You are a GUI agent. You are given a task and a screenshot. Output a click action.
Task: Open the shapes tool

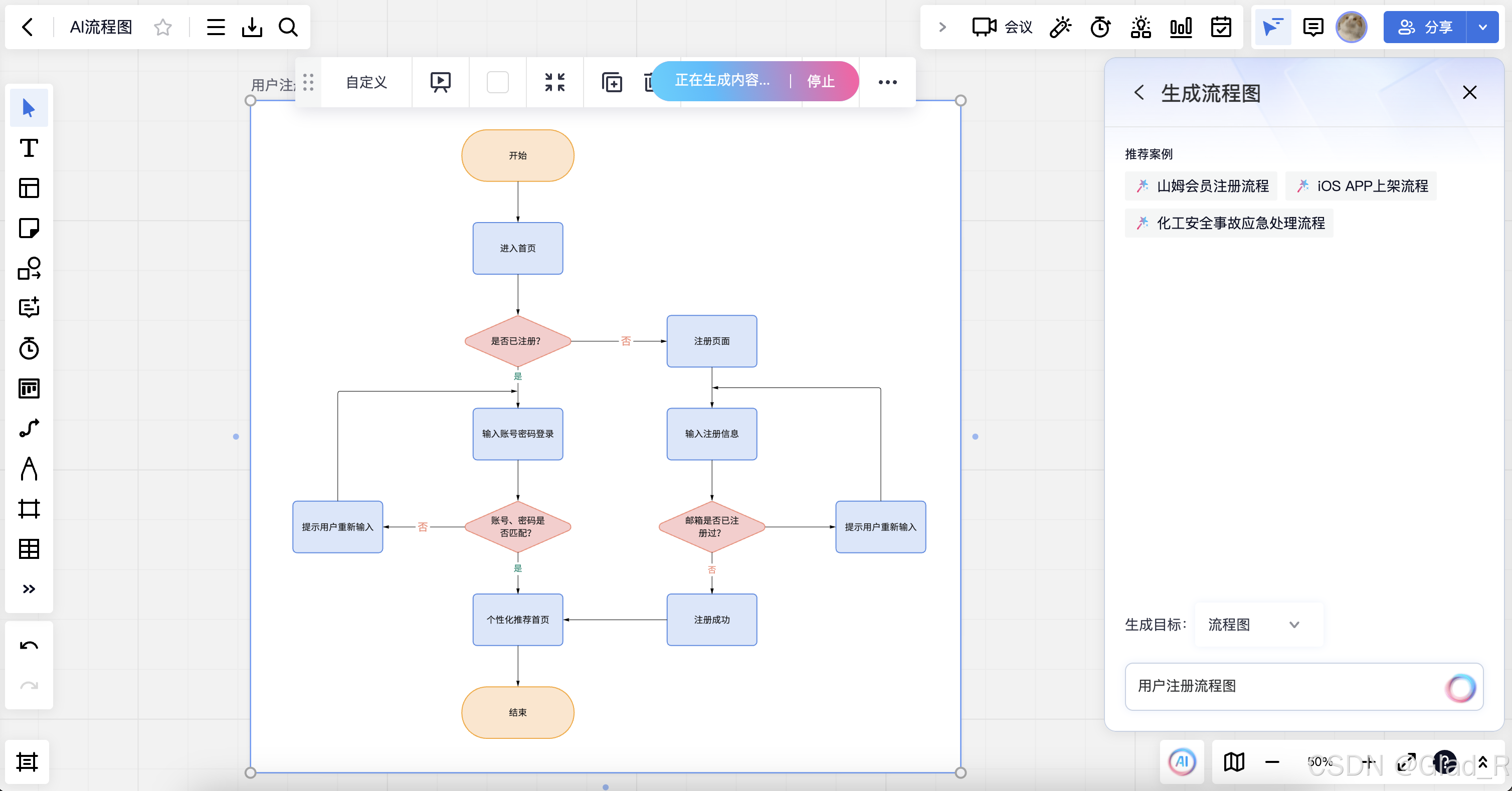click(29, 268)
